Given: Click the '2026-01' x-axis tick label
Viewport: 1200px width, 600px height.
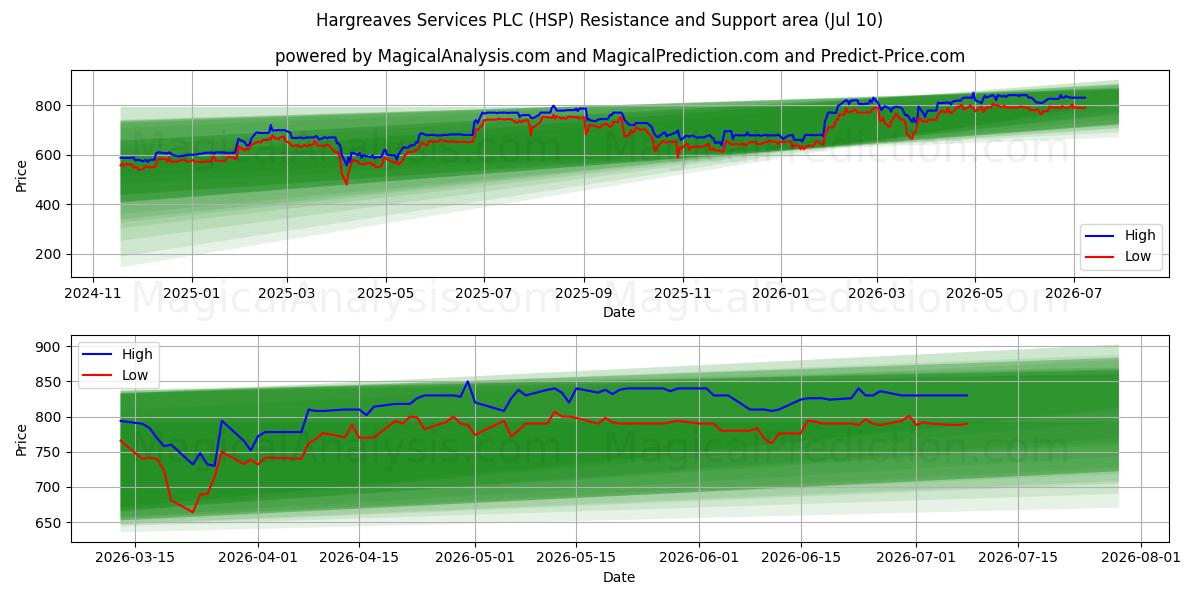Looking at the screenshot, I should [x=781, y=294].
